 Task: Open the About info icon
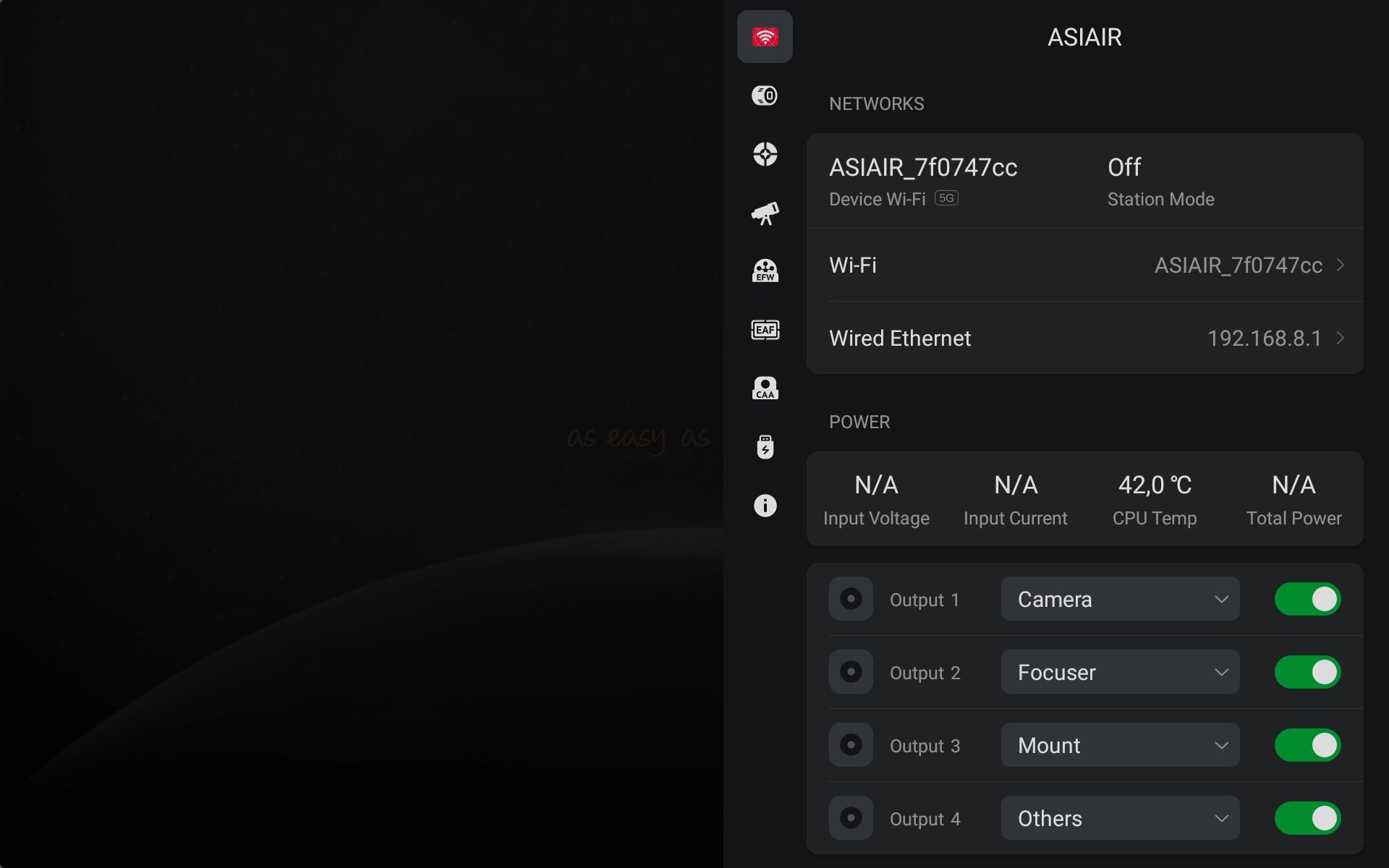tap(765, 506)
